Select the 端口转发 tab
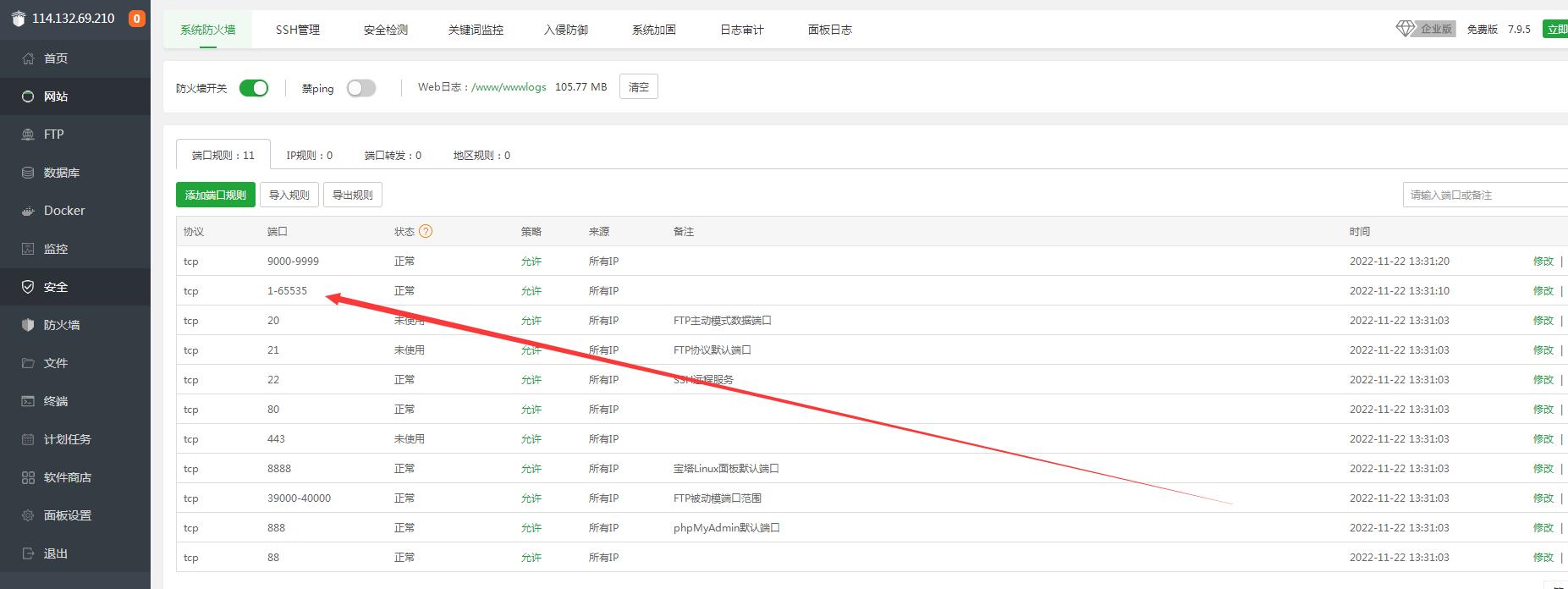This screenshot has height=589, width=1568. tap(393, 155)
